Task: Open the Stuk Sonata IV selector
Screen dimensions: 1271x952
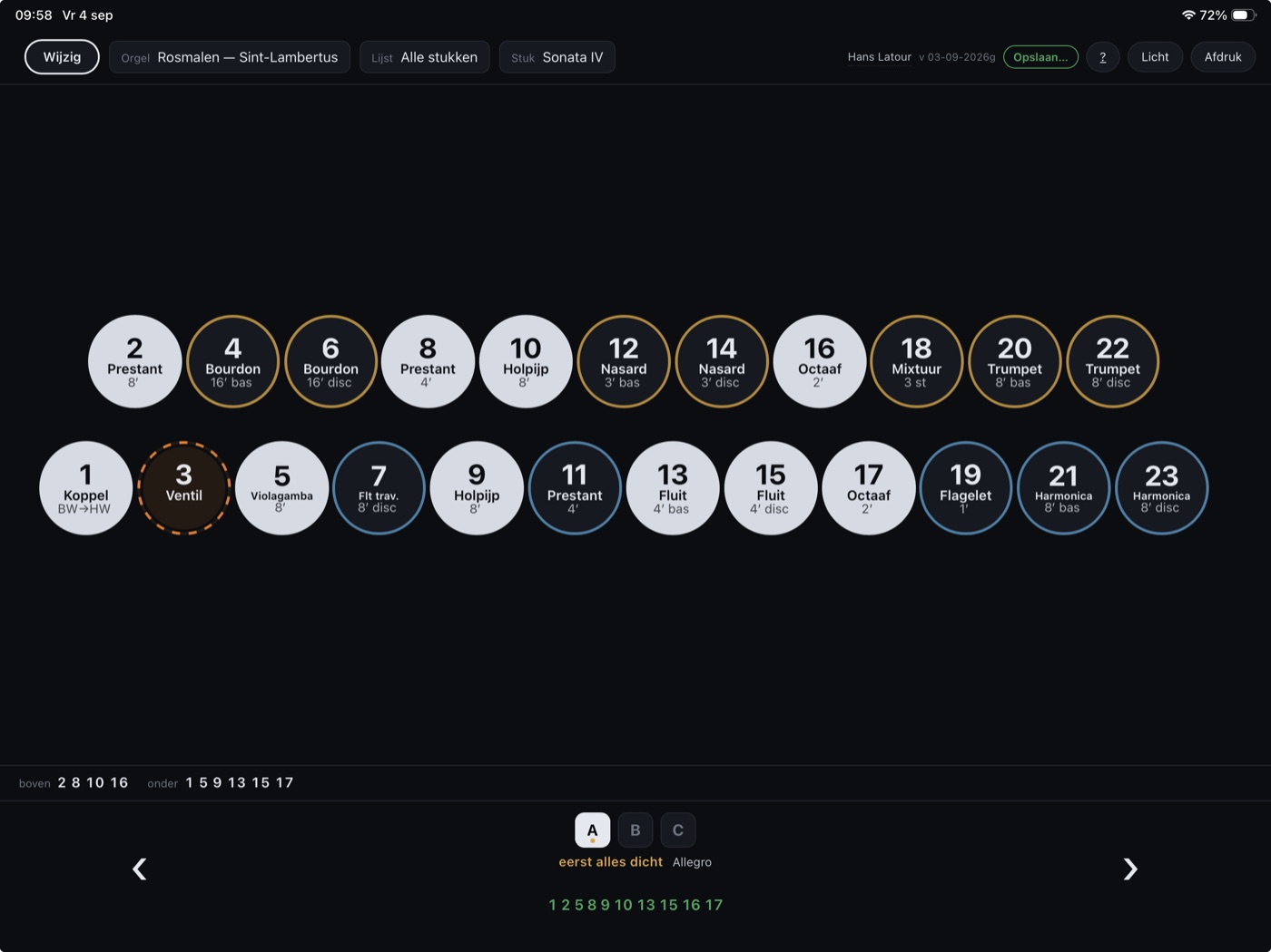Action: (557, 57)
